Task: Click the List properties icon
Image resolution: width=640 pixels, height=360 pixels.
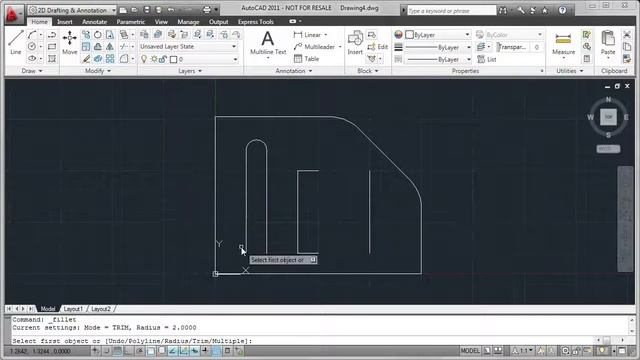Action: (x=487, y=59)
